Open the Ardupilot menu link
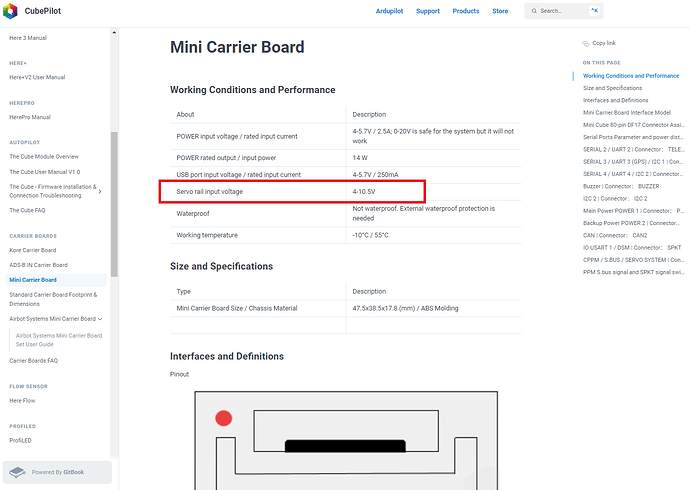Image resolution: width=690 pixels, height=490 pixels. point(389,11)
